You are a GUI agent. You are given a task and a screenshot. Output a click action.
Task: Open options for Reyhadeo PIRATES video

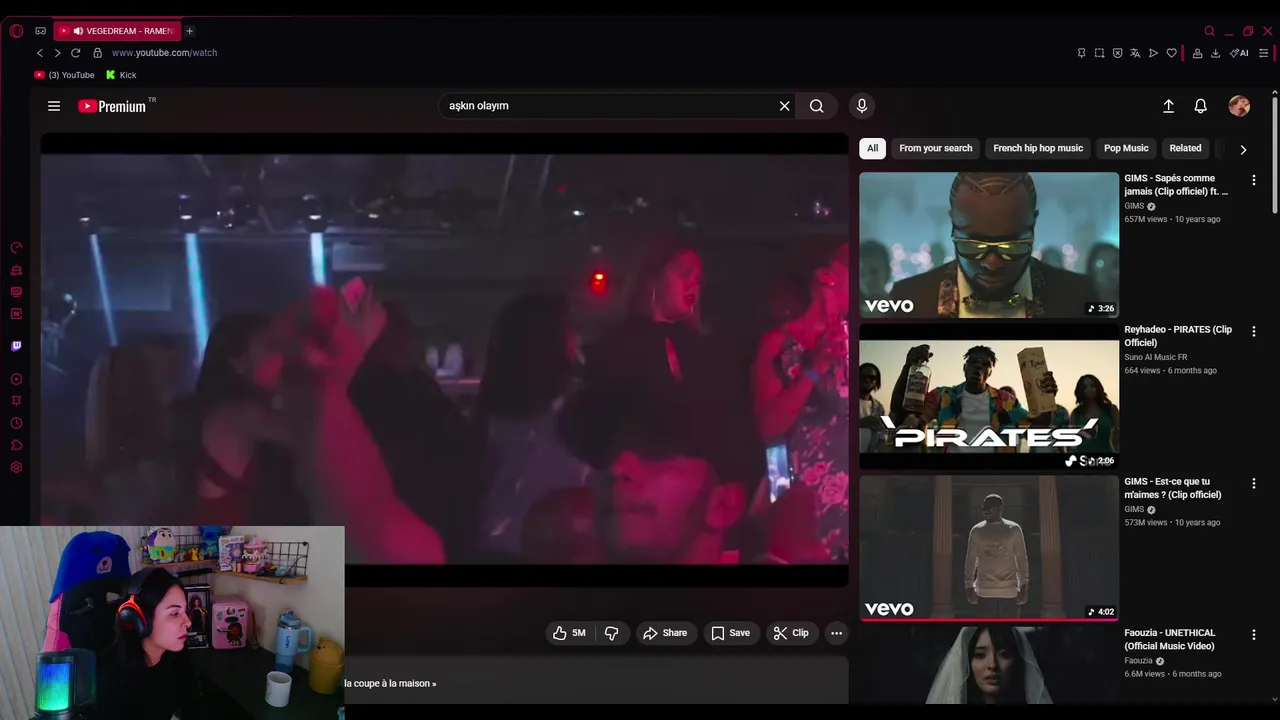click(1253, 331)
